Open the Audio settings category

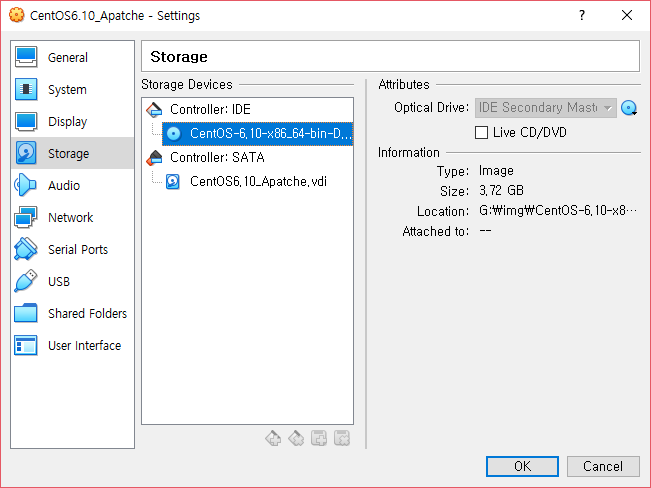click(72, 185)
